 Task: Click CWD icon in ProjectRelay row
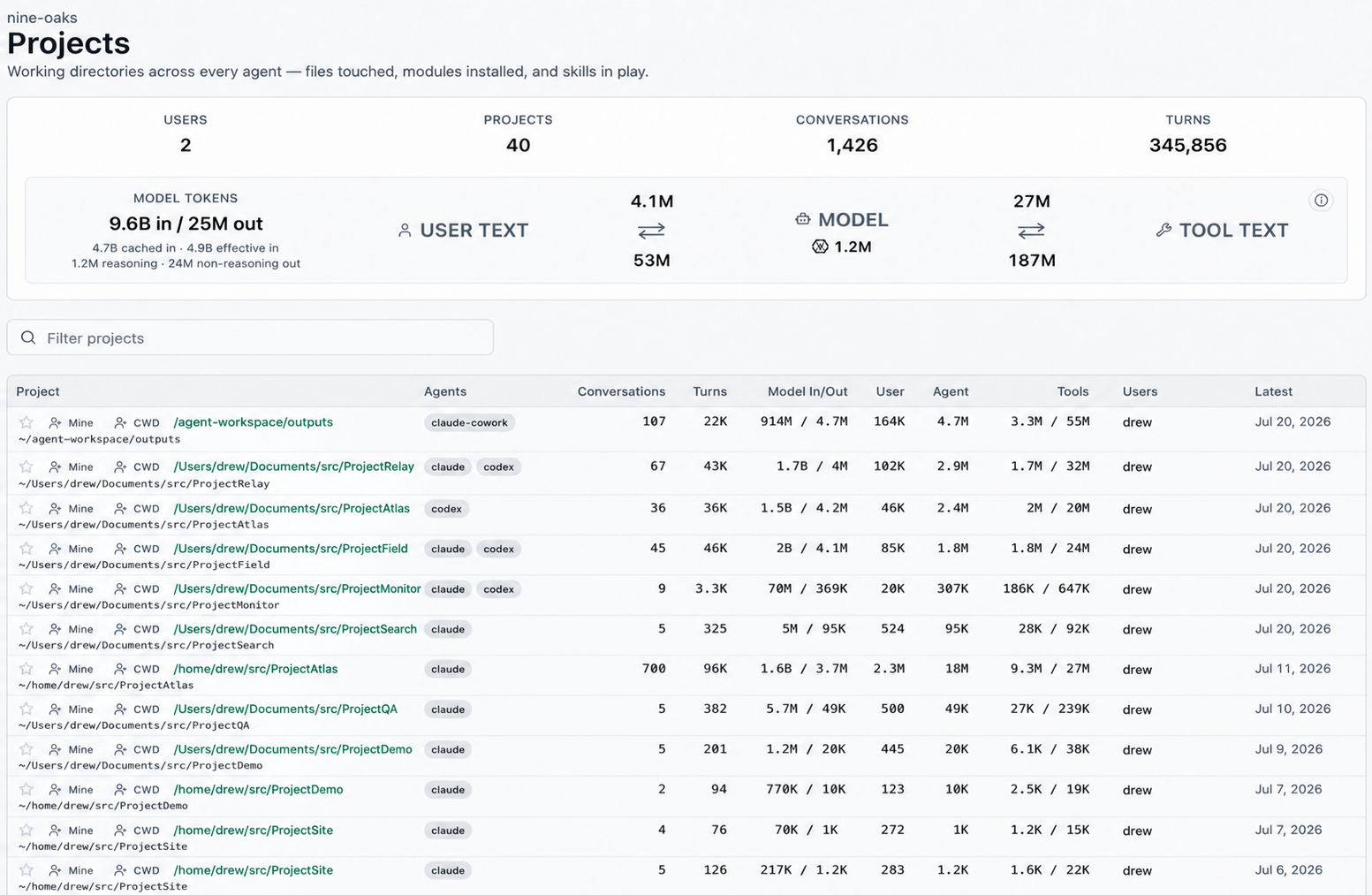[x=120, y=466]
